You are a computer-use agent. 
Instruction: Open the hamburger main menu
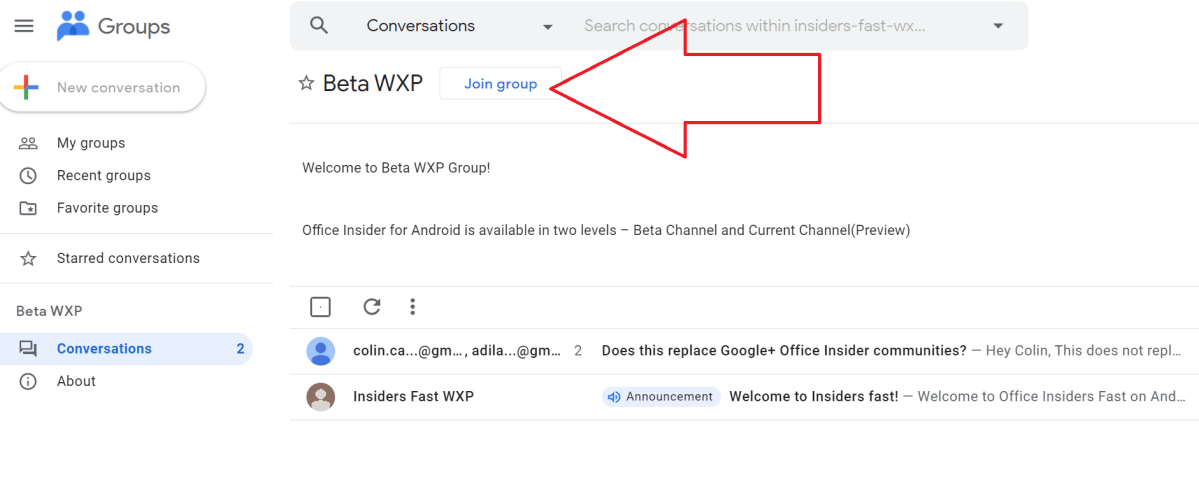click(24, 26)
